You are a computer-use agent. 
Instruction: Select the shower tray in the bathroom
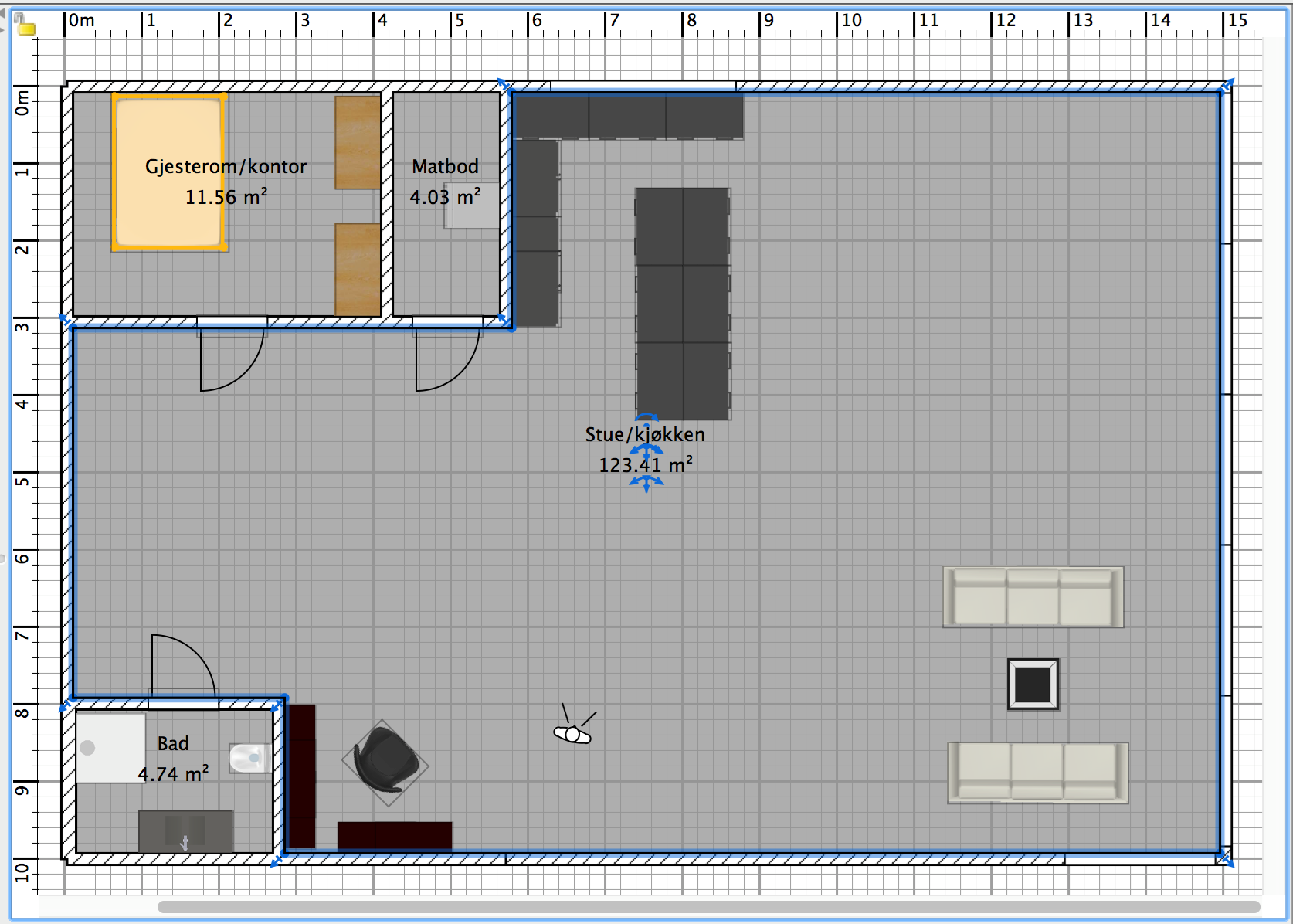point(110,748)
